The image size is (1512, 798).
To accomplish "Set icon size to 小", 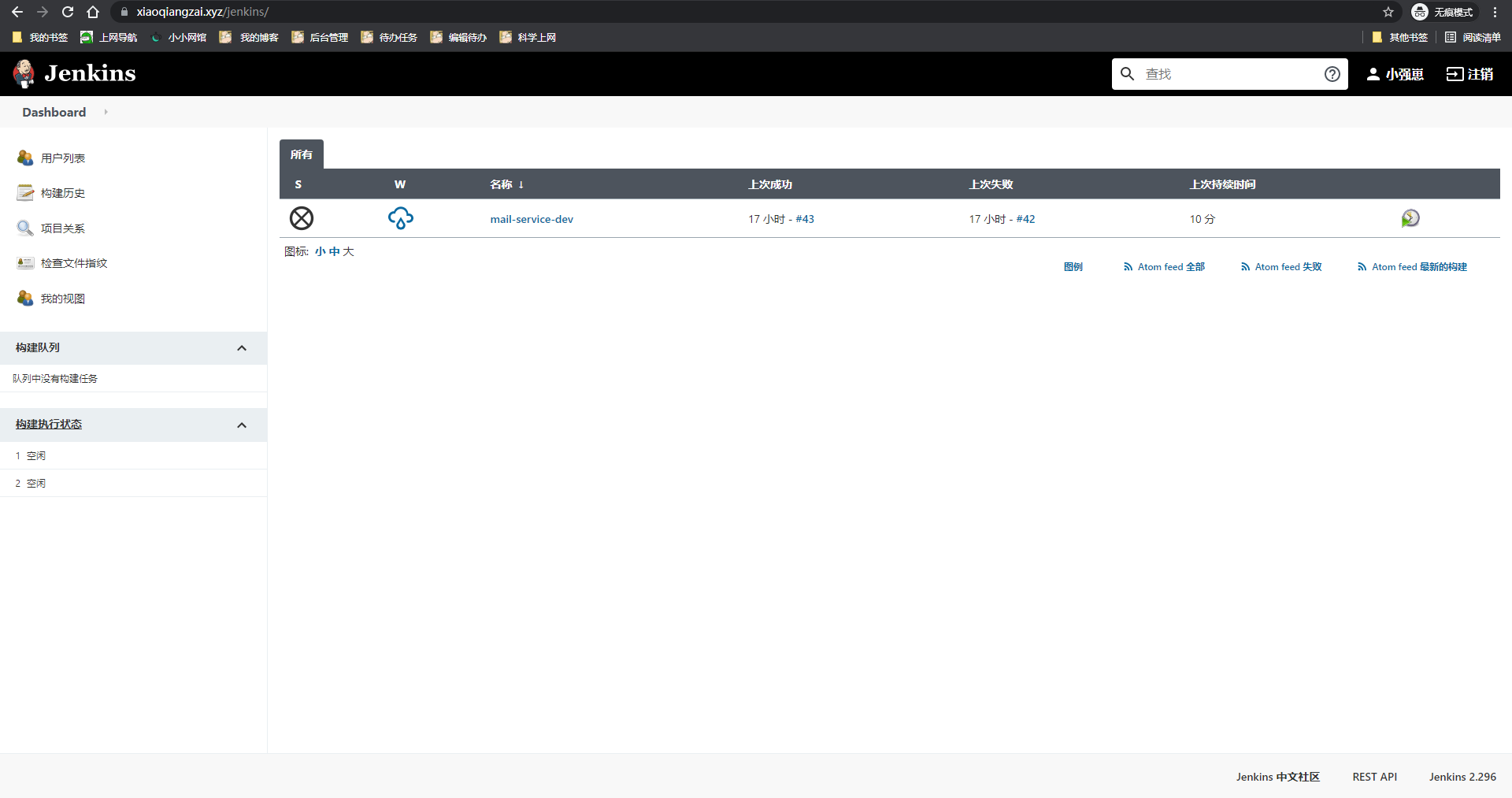I will click(320, 251).
